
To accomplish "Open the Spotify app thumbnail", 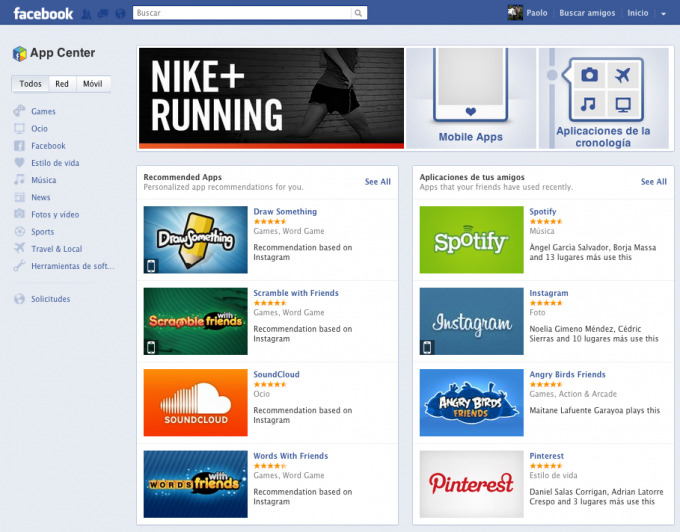I will [471, 240].
